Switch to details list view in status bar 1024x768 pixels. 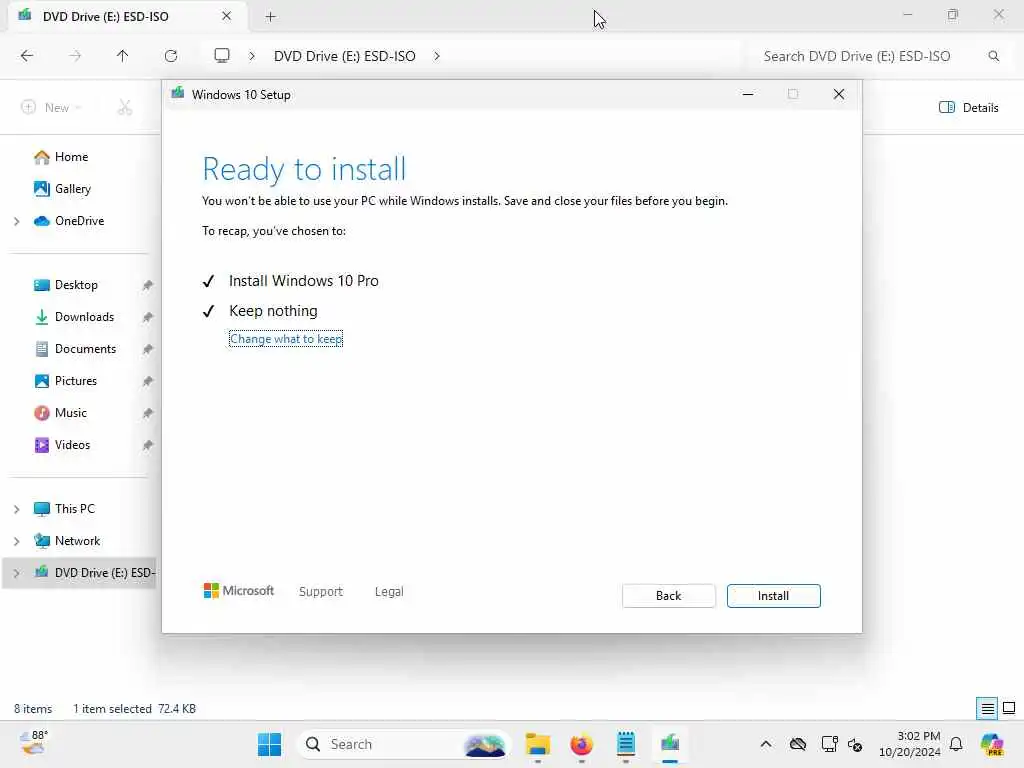[x=987, y=708]
